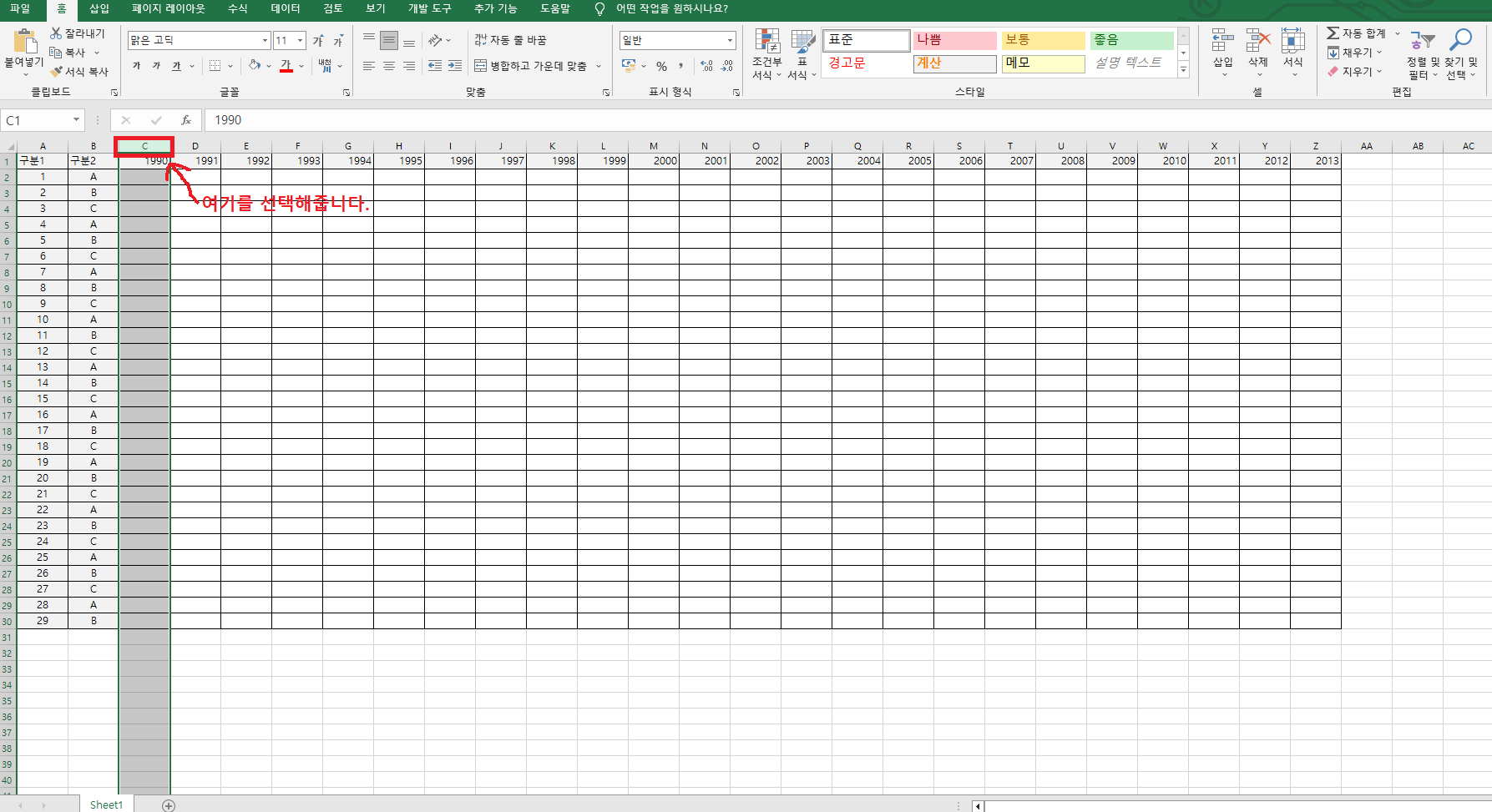The height and width of the screenshot is (812, 1492).
Task: Apply accounting number format icon
Action: tap(629, 66)
